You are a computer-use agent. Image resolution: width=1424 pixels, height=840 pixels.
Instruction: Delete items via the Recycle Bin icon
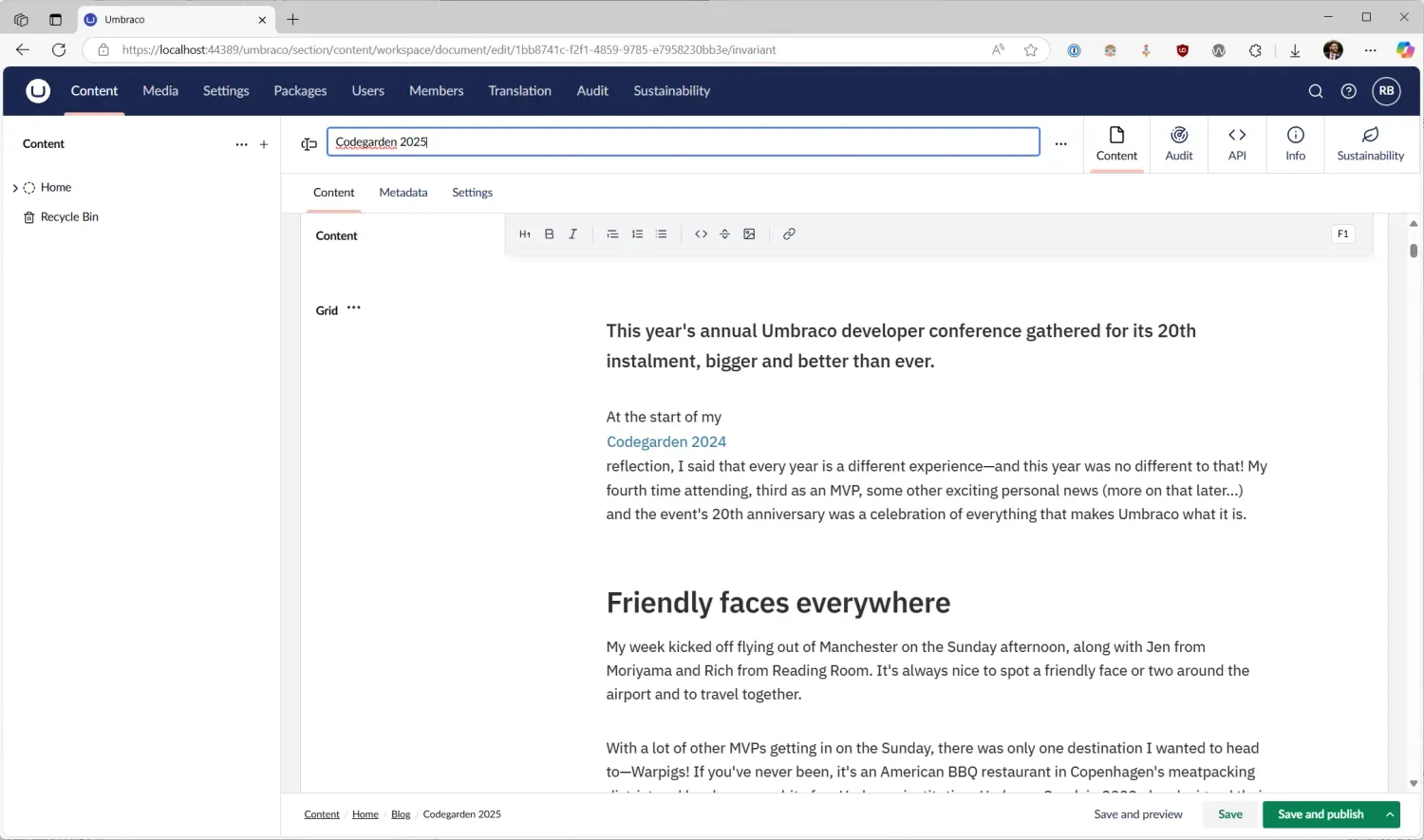(29, 216)
